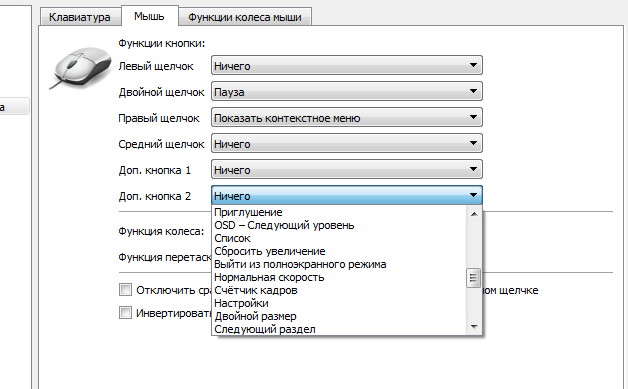Pick Нормальная скорость option
Screen dimensions: 628x389
(339, 277)
